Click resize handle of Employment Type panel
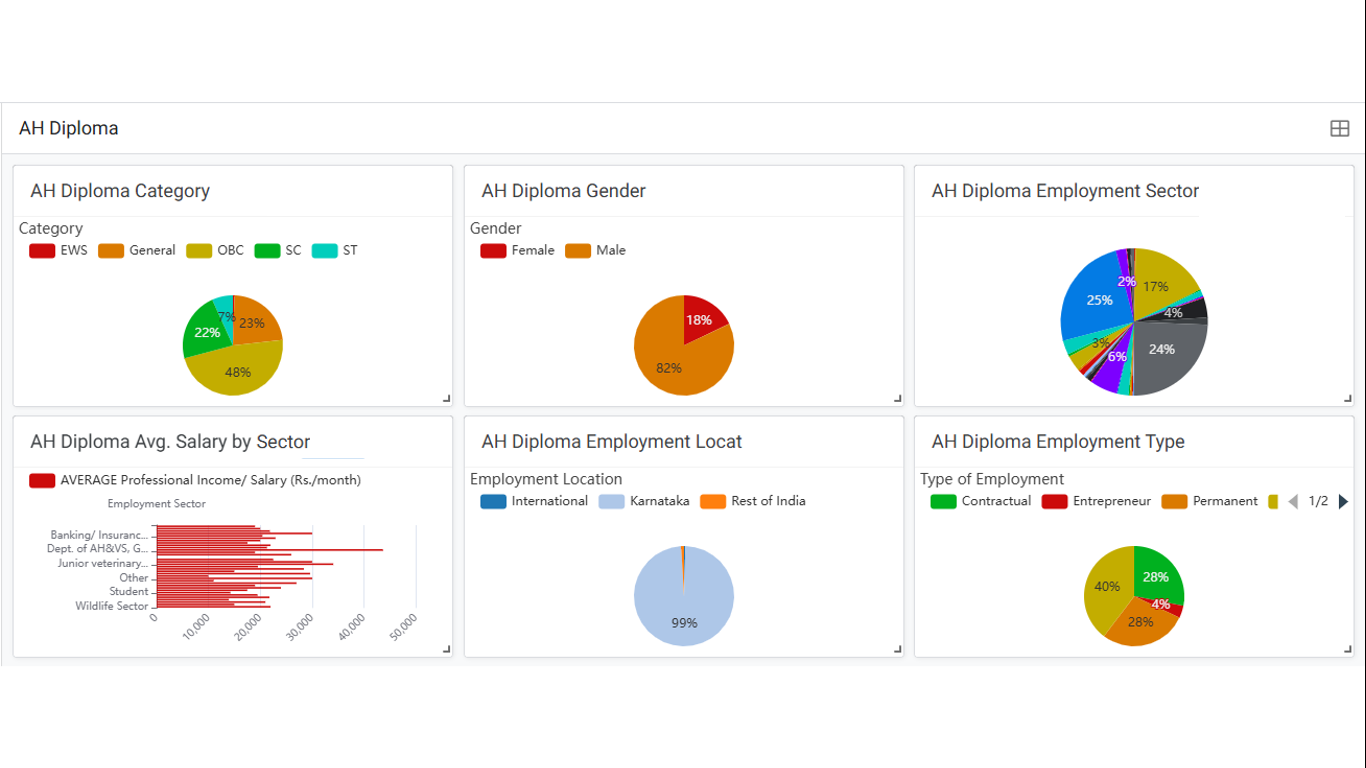 click(1347, 650)
